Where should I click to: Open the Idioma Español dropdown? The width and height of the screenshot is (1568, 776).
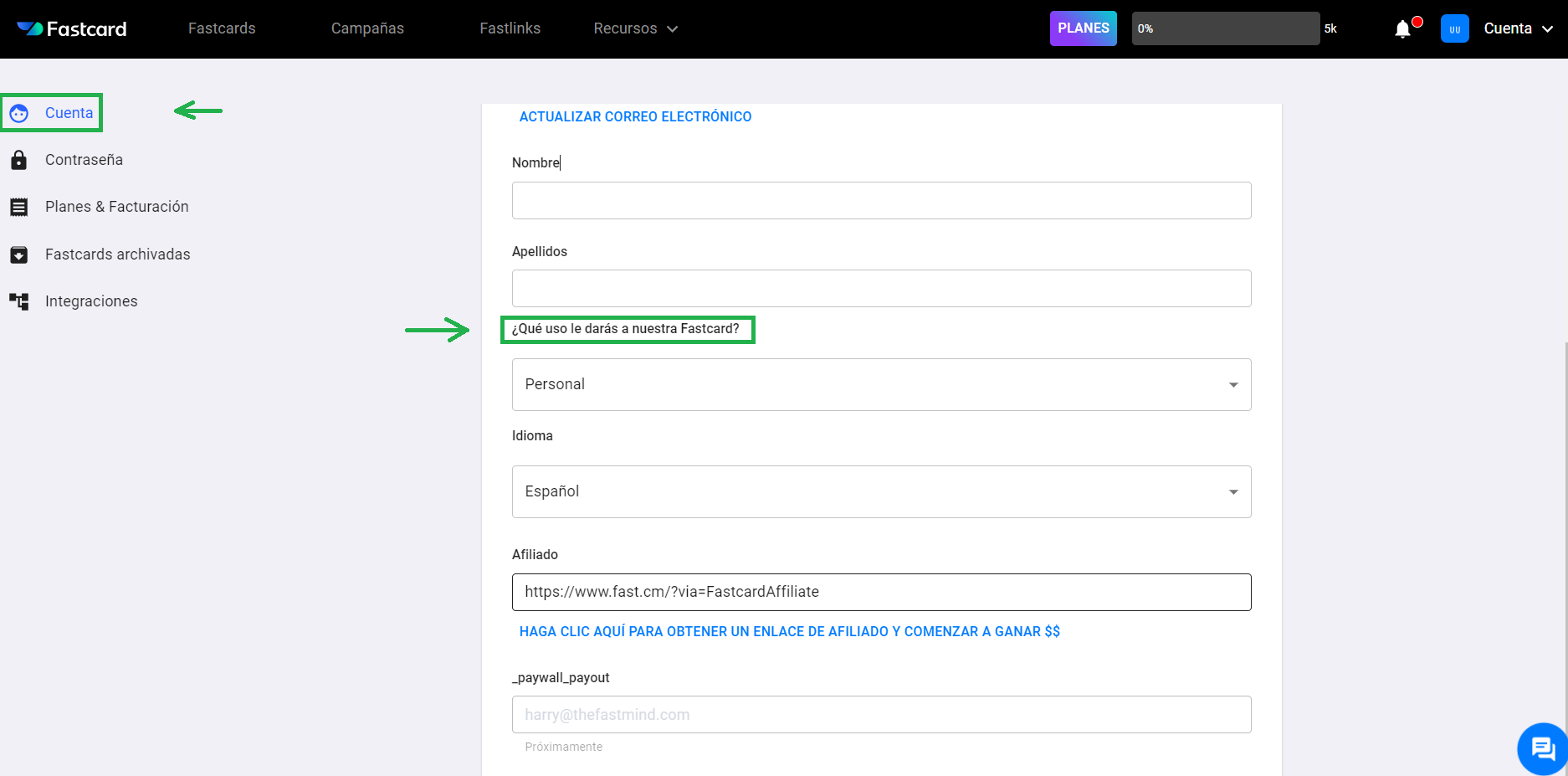882,492
